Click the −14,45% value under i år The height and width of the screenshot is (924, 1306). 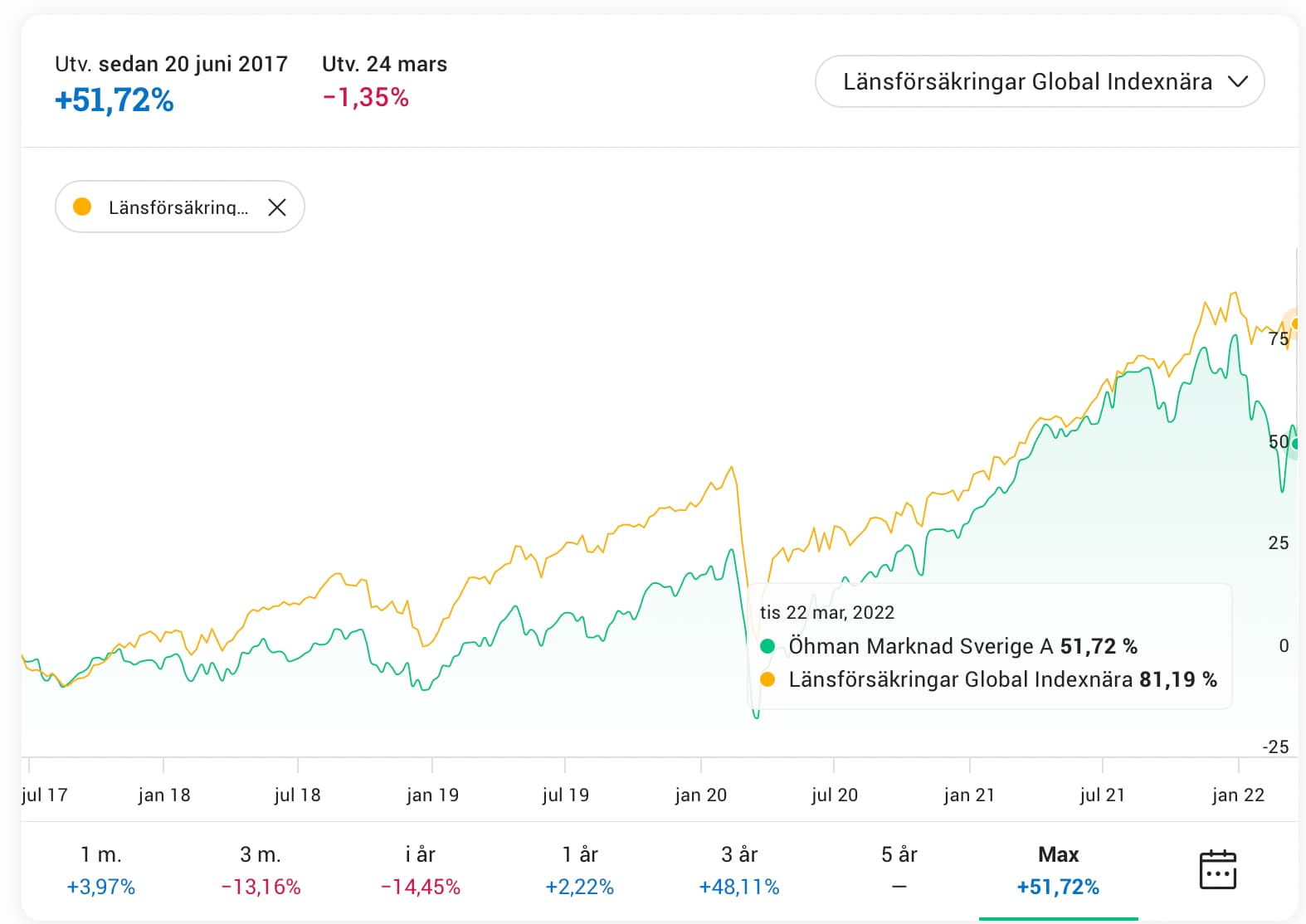(420, 887)
